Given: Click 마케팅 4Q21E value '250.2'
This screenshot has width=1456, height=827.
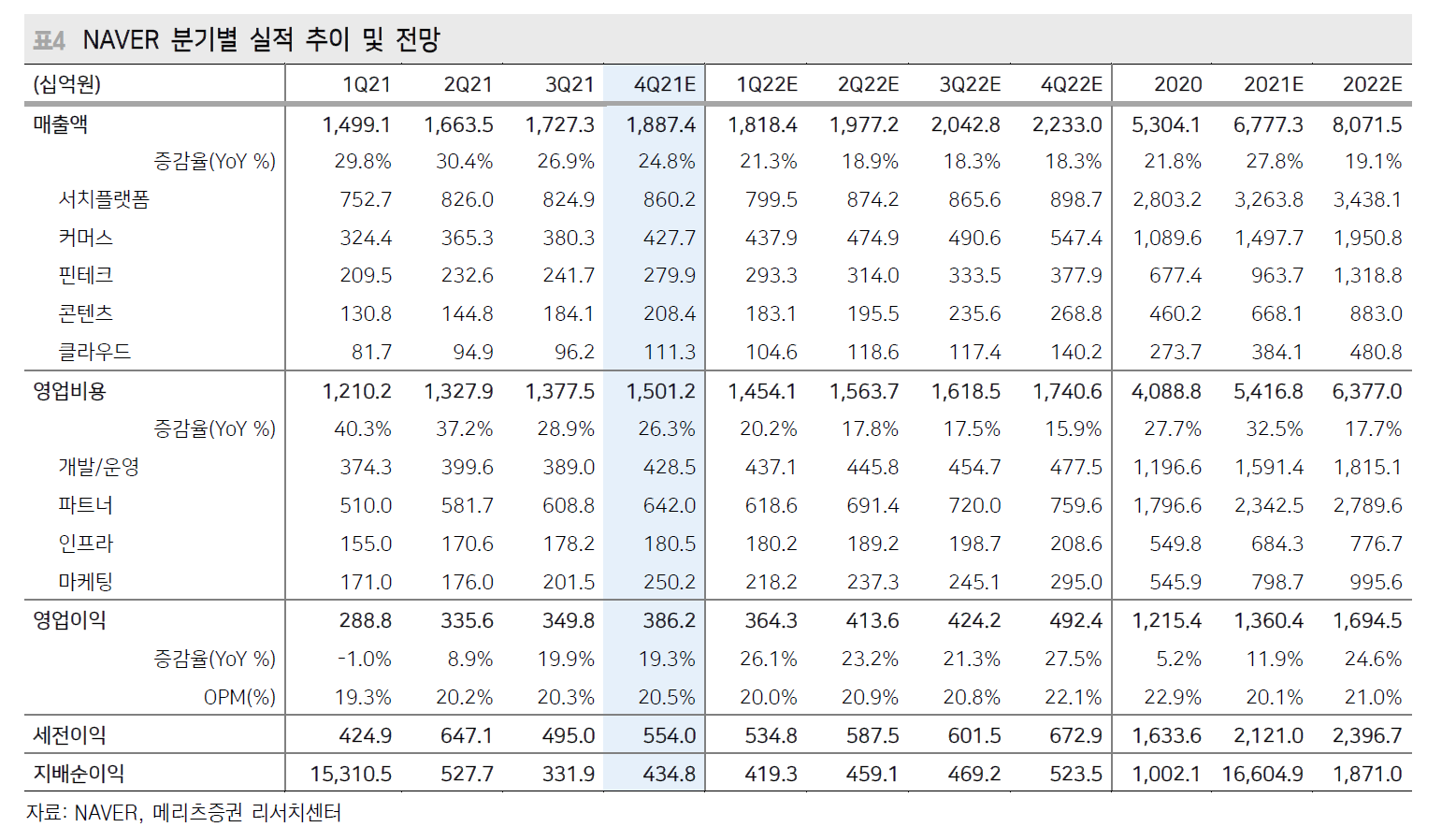Looking at the screenshot, I should pos(670,582).
